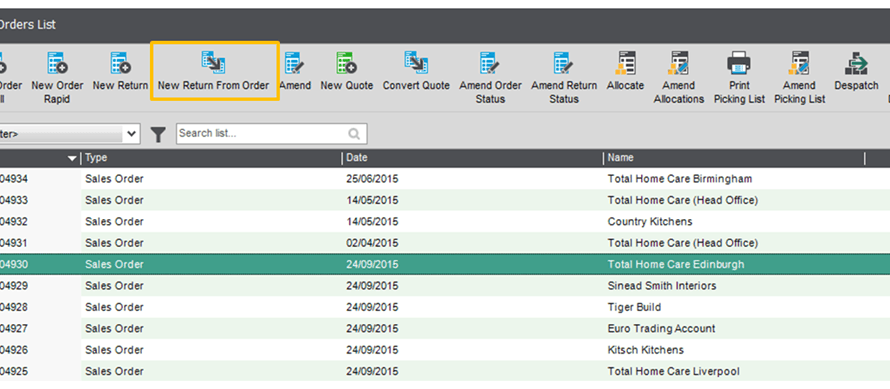
Task: Click the Despatch toolbar icon
Action: tap(856, 63)
